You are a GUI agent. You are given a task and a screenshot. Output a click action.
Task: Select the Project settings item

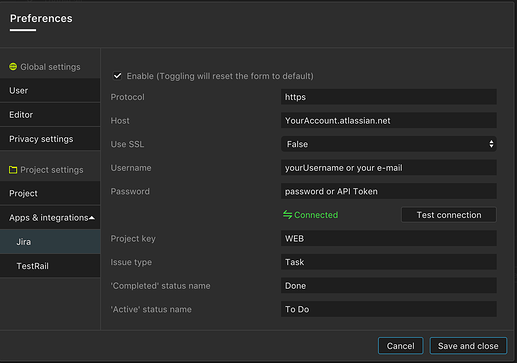point(50,193)
